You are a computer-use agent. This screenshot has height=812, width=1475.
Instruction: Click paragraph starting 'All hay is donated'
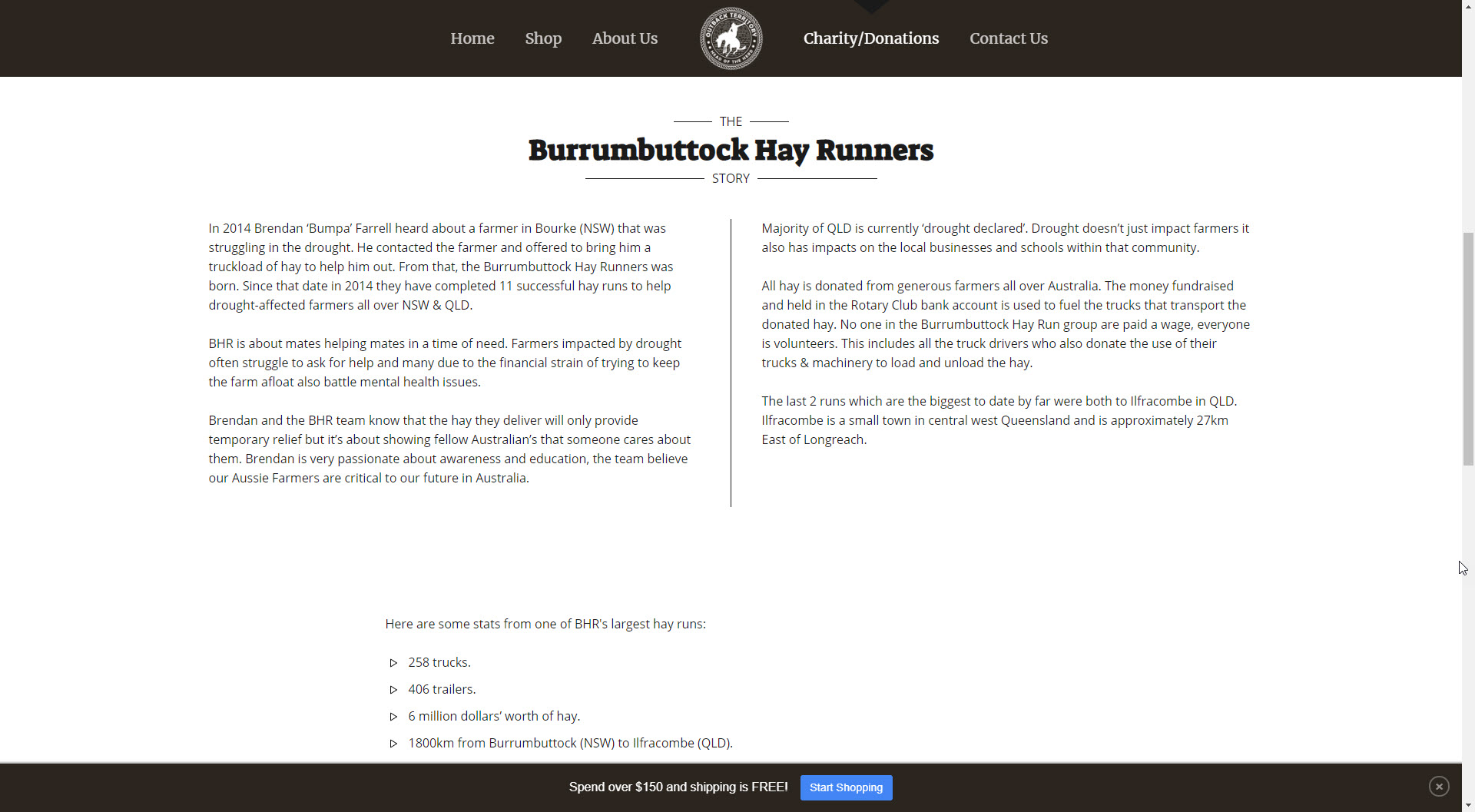coord(1006,324)
